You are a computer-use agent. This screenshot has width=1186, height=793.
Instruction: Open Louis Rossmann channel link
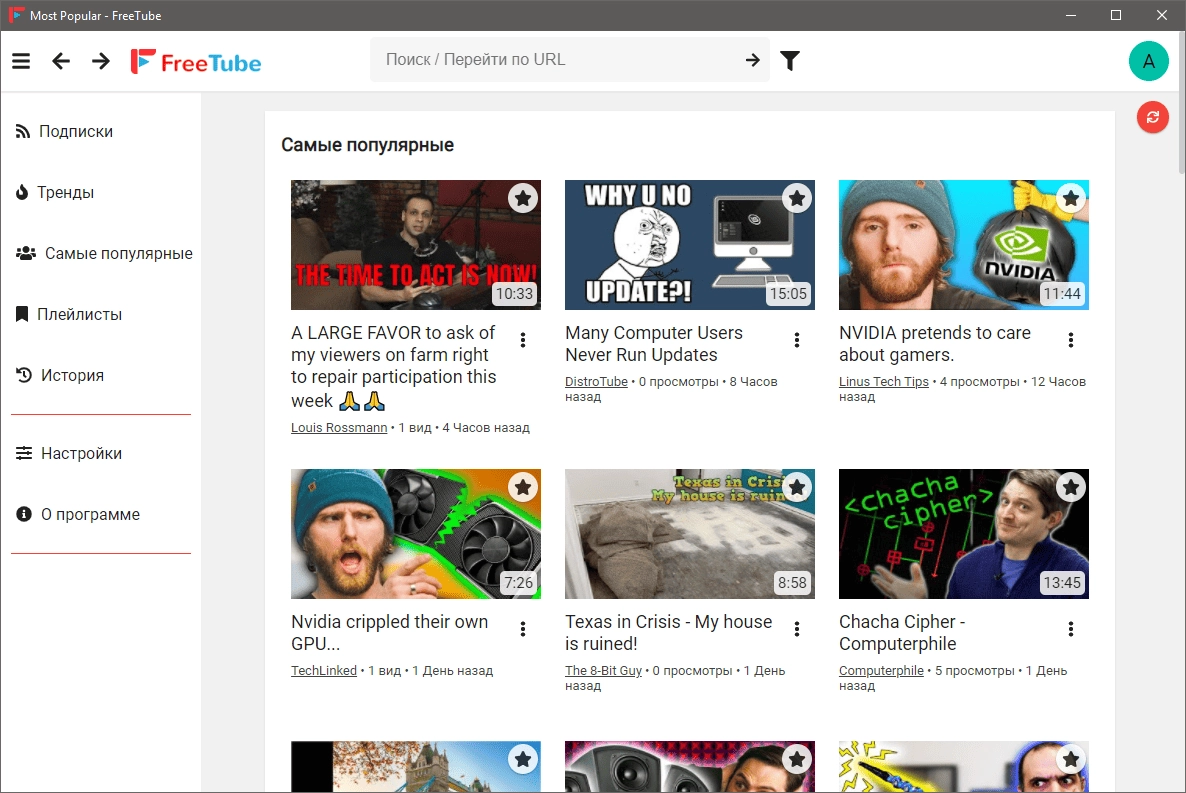339,428
